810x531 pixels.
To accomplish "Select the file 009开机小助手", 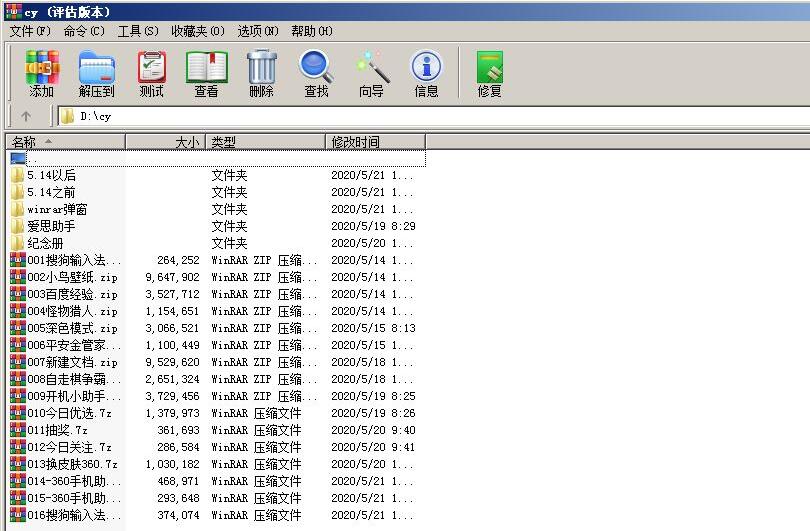I will [x=74, y=396].
